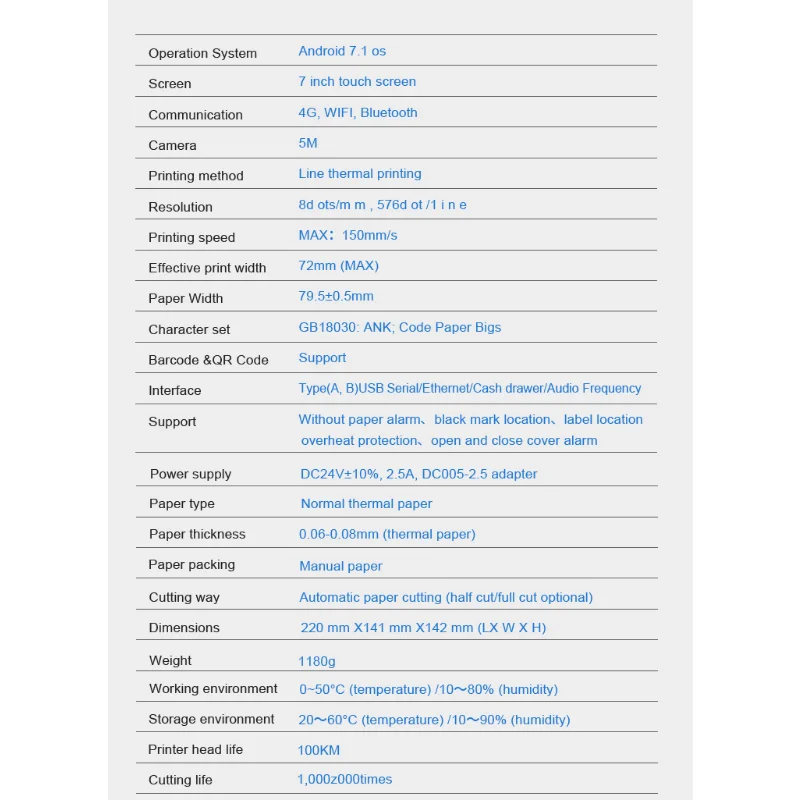Select Line thermal printing text
The height and width of the screenshot is (800, 800).
[x=360, y=173]
